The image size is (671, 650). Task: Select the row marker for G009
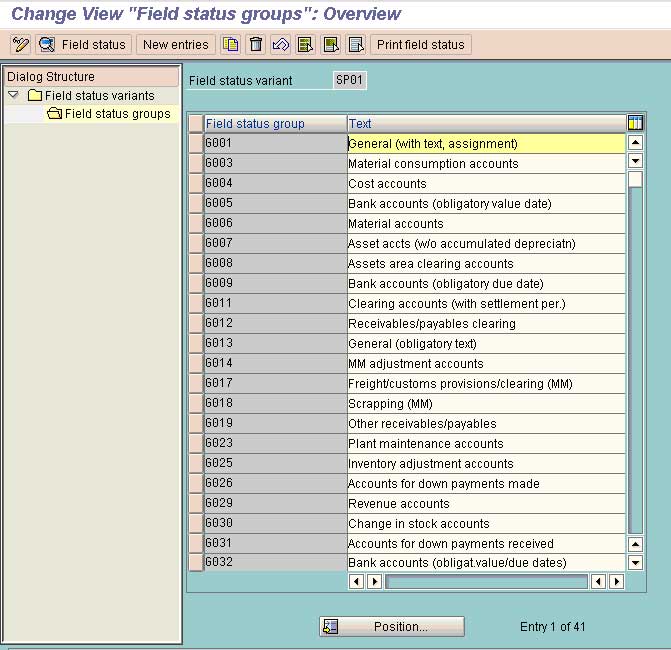(x=196, y=283)
